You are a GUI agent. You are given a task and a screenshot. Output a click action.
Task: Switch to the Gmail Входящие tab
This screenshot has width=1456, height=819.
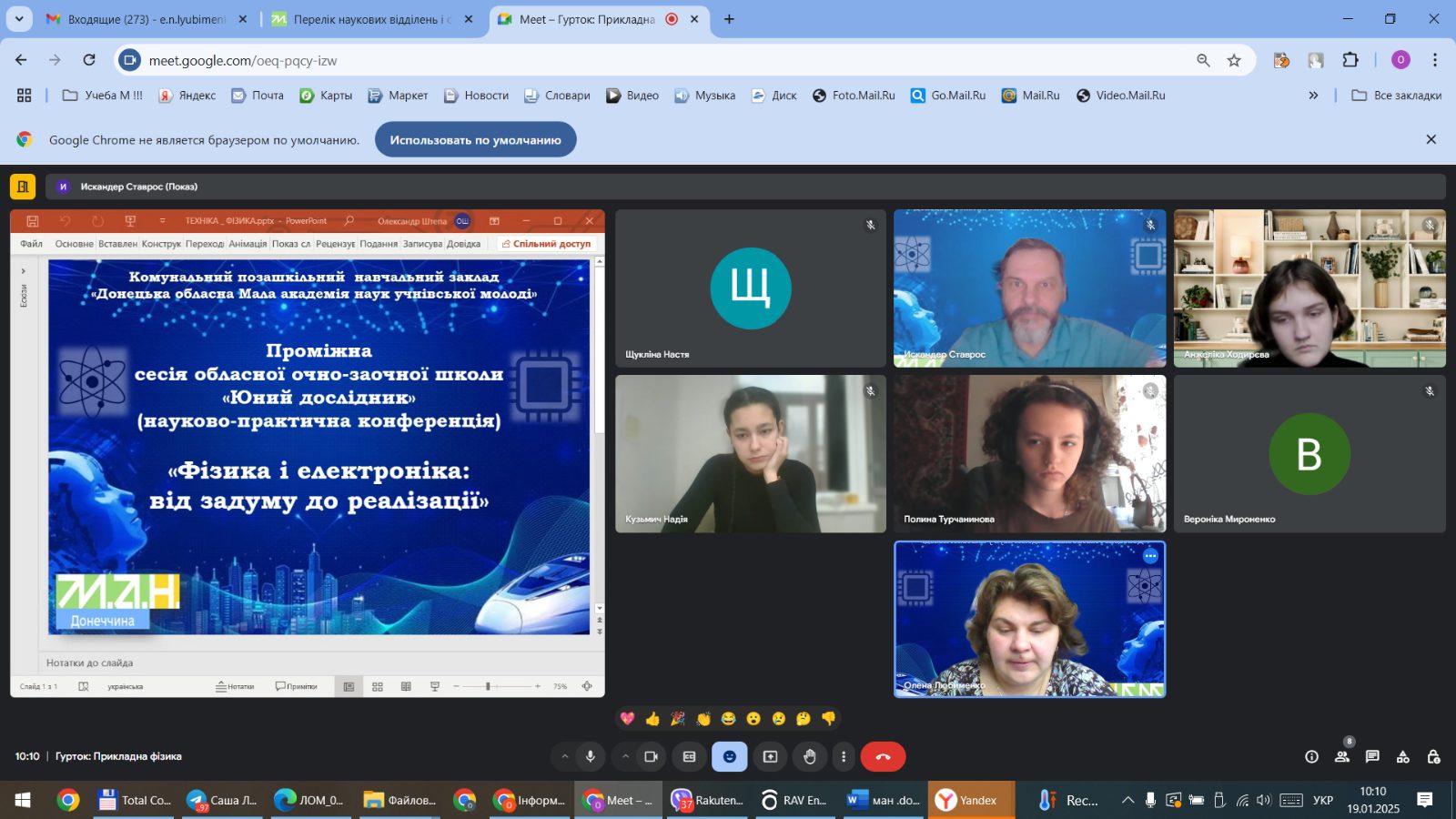[x=147, y=19]
